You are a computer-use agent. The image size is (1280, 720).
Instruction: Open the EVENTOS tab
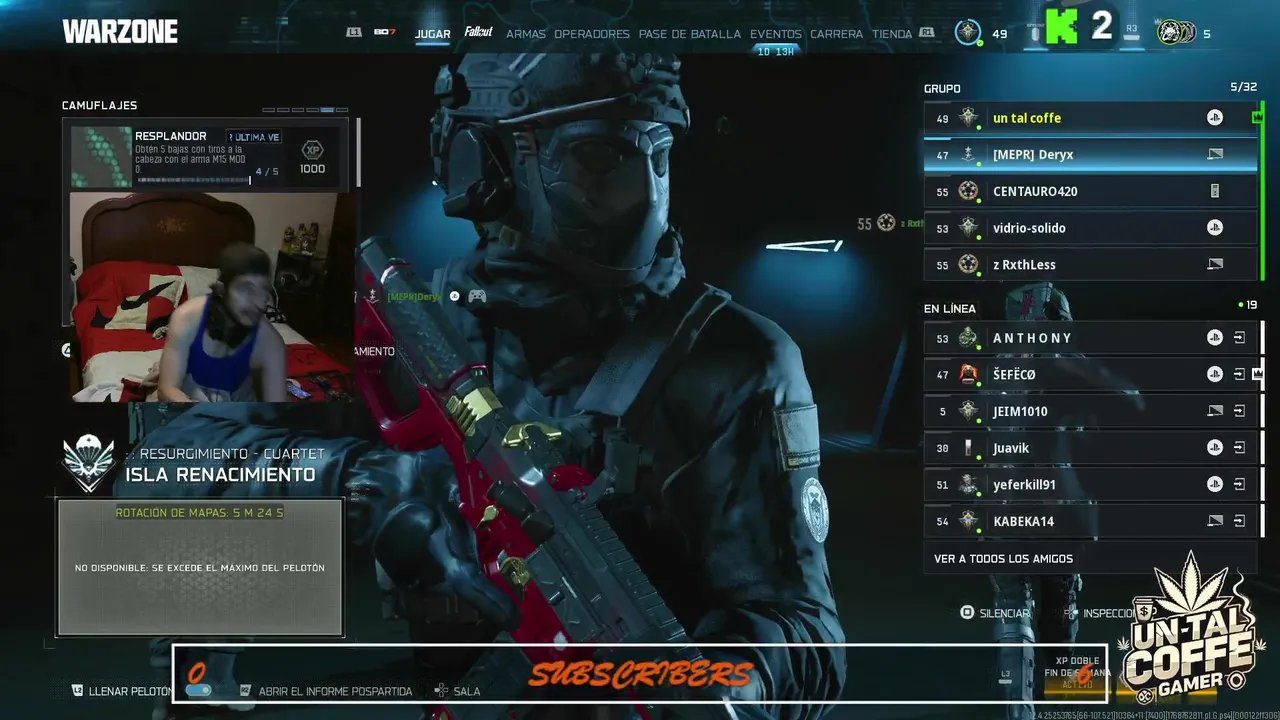(x=776, y=34)
